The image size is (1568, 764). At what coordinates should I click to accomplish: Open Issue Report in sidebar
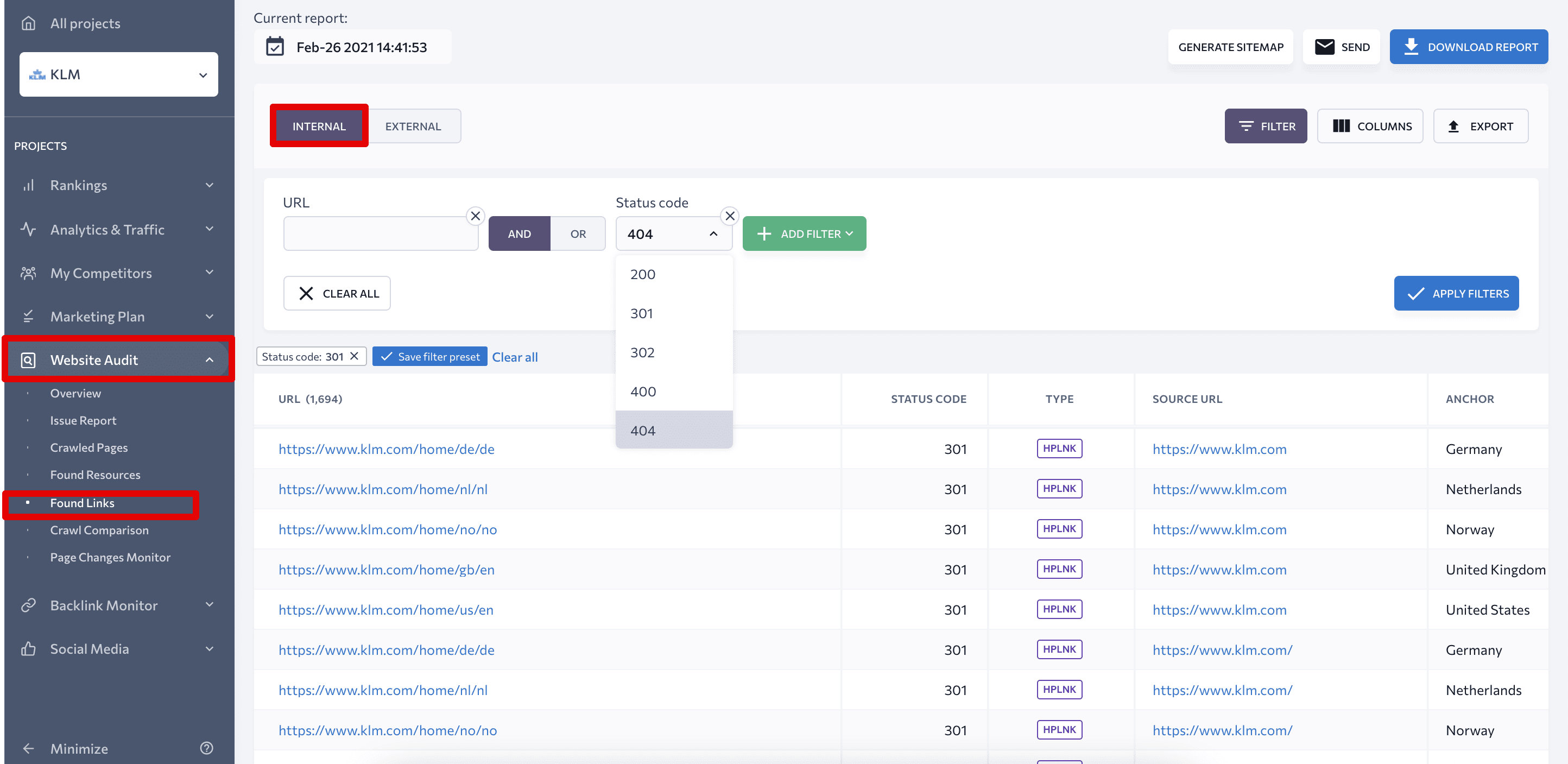(83, 420)
